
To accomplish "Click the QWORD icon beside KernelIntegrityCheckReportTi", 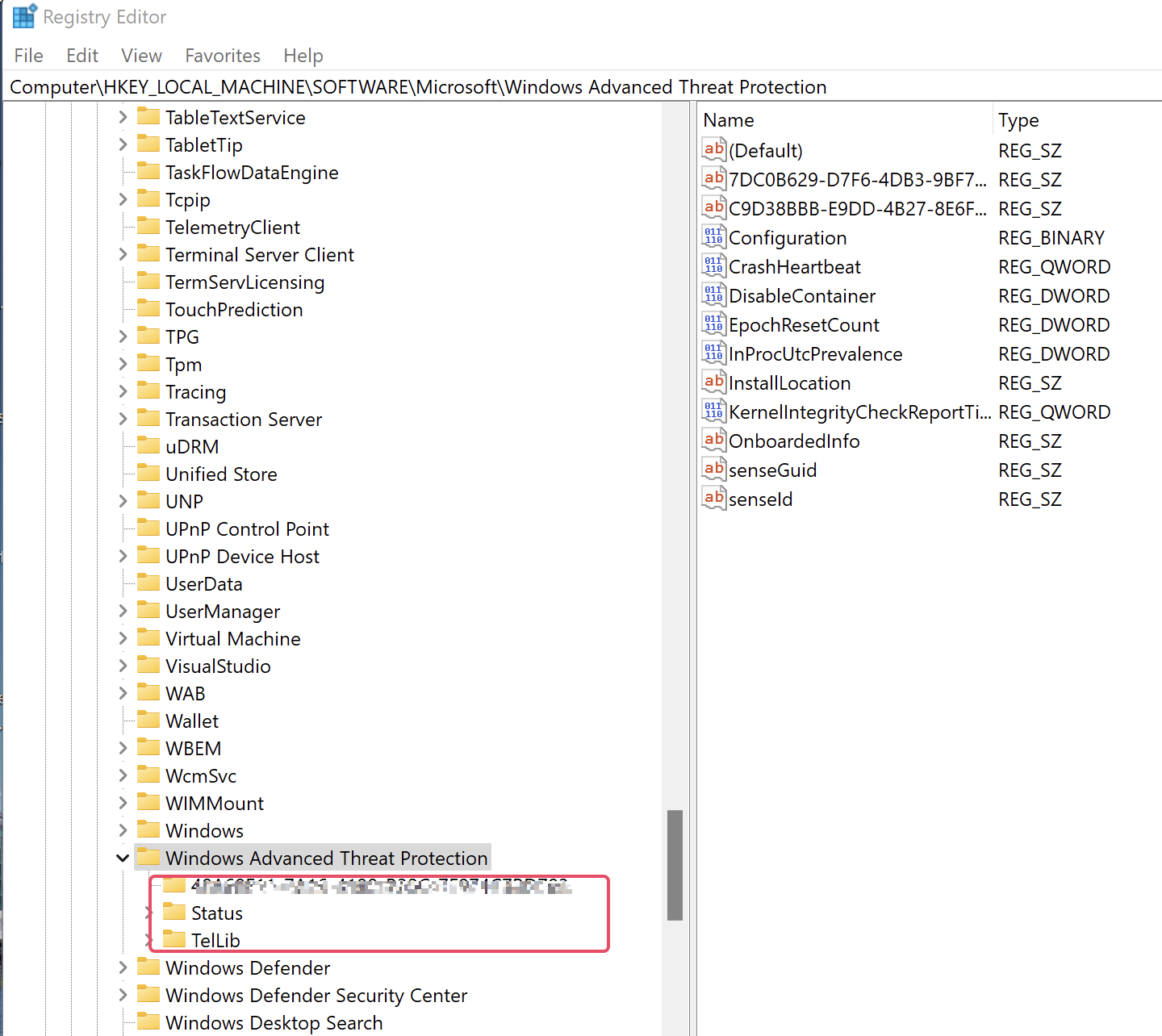I will pos(713,411).
